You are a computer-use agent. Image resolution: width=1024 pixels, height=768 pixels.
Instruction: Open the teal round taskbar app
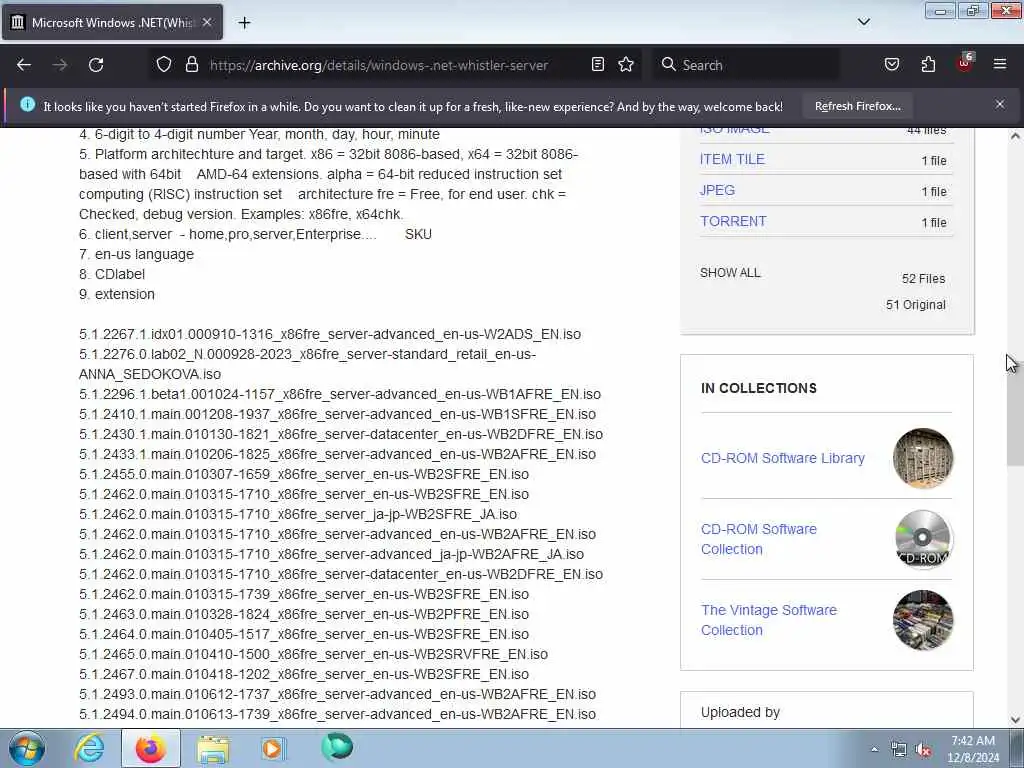coord(337,747)
